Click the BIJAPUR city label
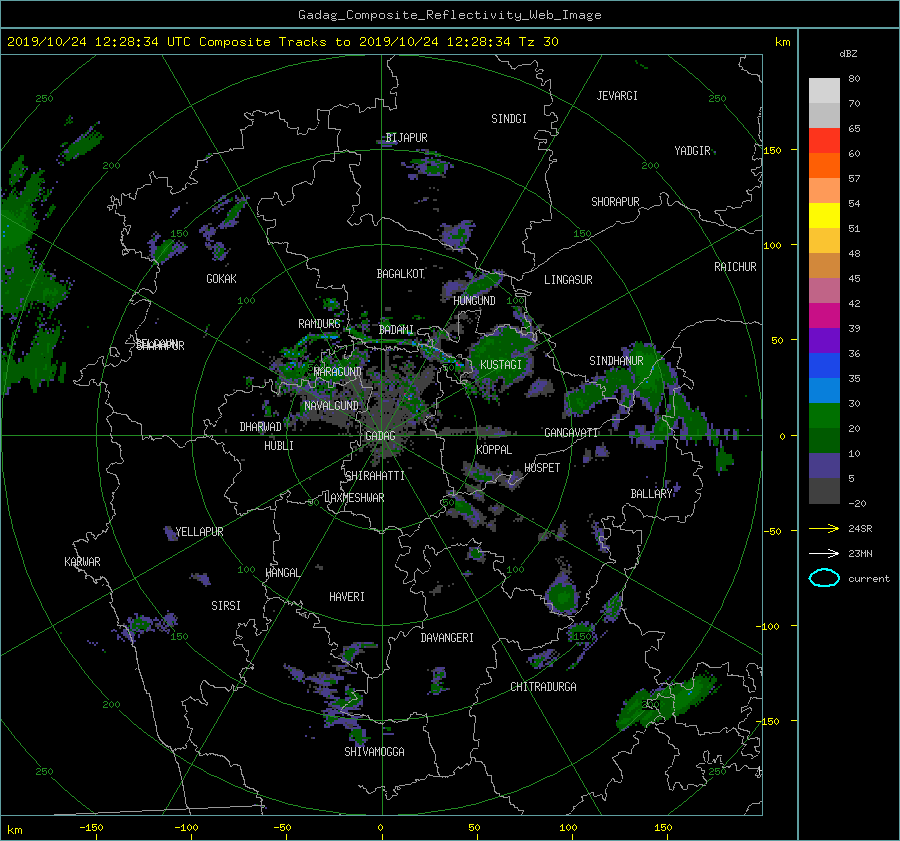Image resolution: width=900 pixels, height=841 pixels. tap(406, 138)
